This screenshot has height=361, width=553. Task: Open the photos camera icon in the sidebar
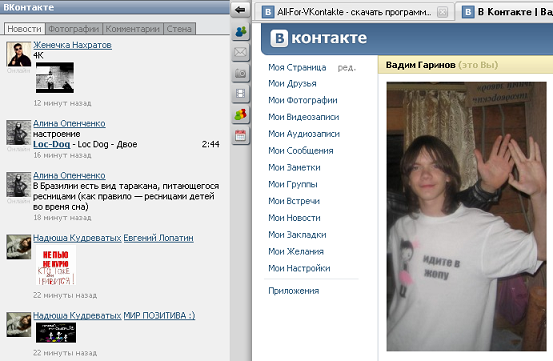(x=240, y=73)
